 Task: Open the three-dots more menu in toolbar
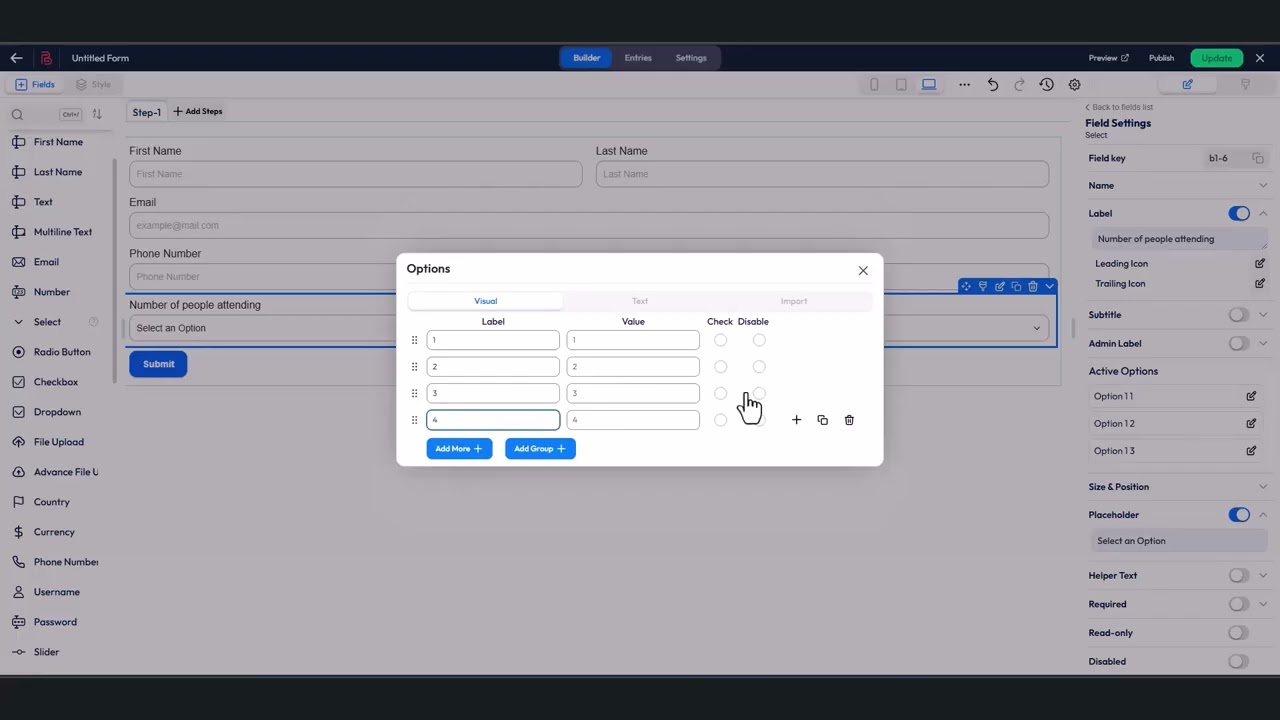964,85
